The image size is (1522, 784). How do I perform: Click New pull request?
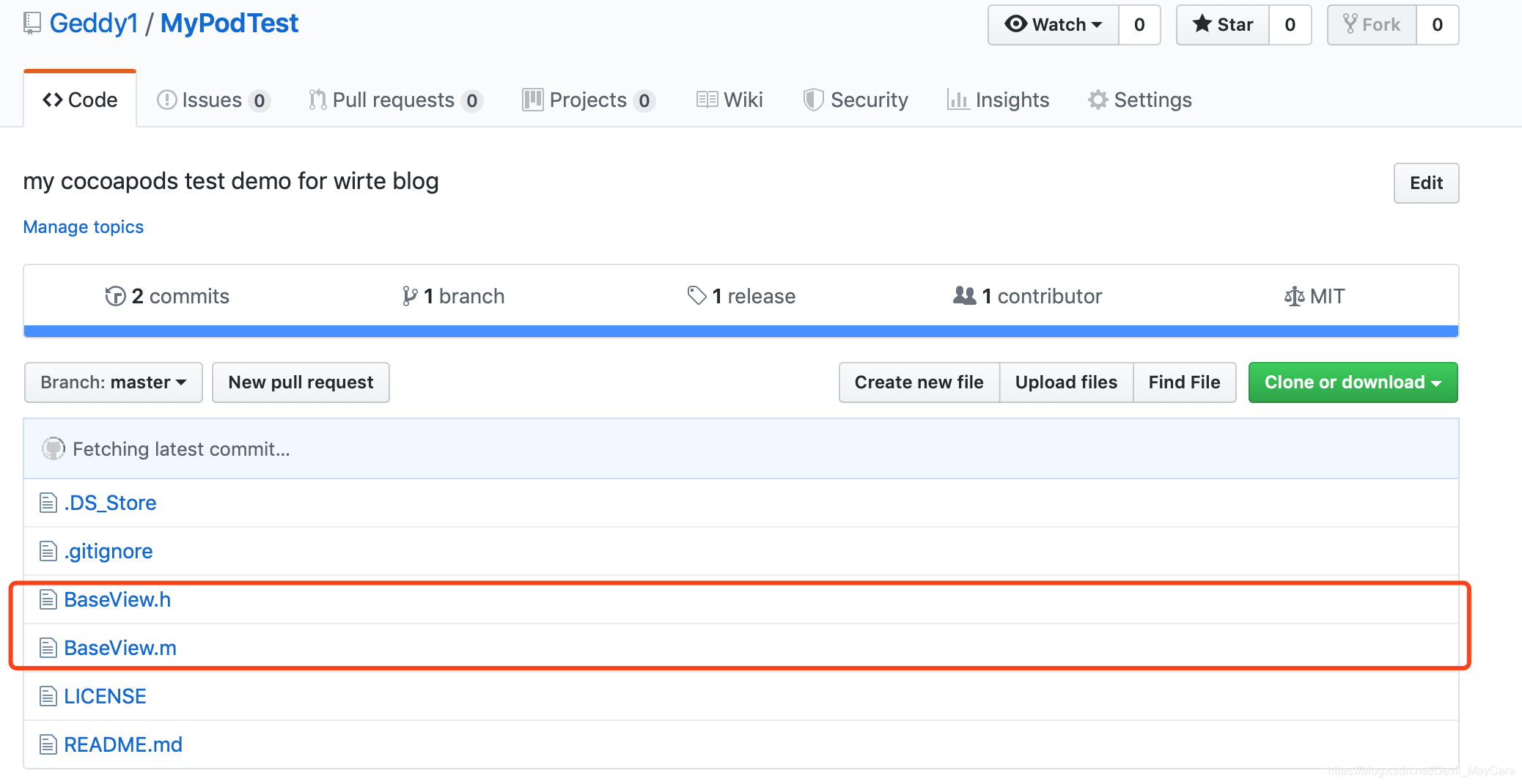point(301,382)
